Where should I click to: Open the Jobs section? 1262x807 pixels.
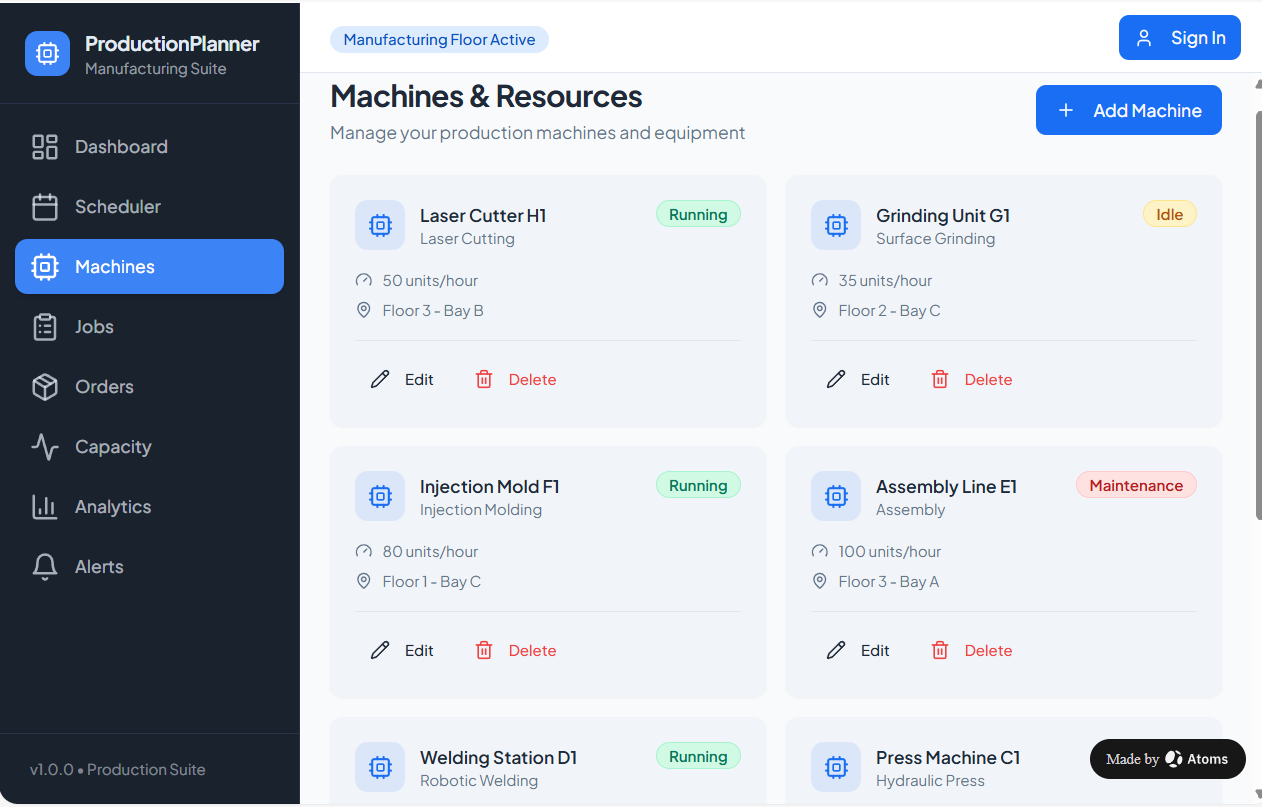pyautogui.click(x=149, y=327)
